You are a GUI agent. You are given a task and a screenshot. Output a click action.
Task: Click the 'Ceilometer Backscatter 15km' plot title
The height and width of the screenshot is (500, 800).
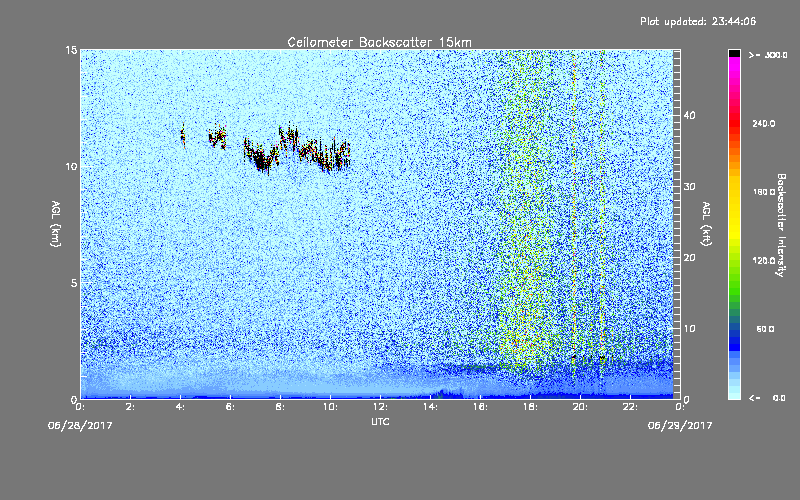tap(379, 42)
